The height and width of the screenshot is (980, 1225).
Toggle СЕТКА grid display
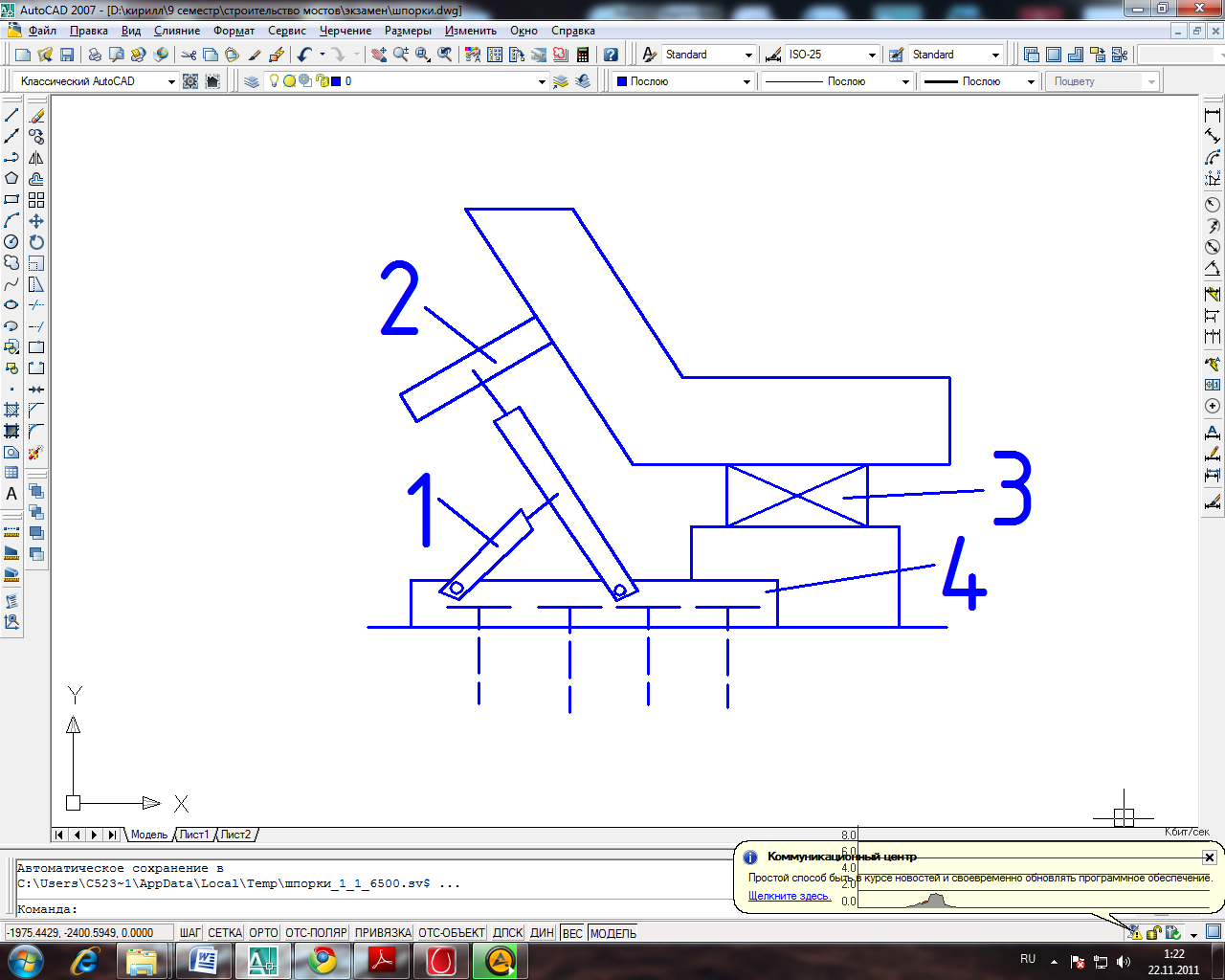pos(225,933)
